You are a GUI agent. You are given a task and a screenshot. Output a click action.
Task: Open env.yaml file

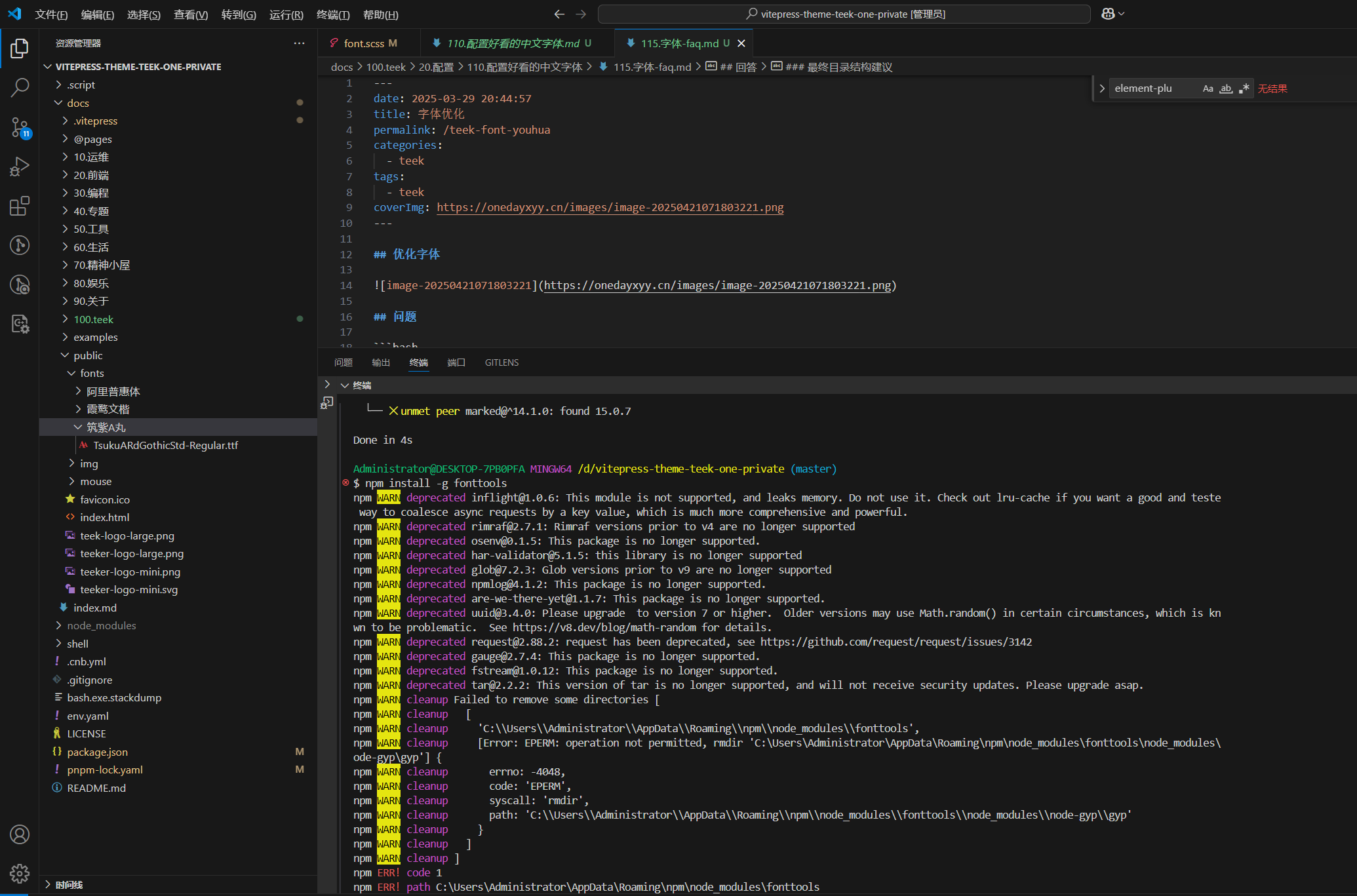coord(87,716)
